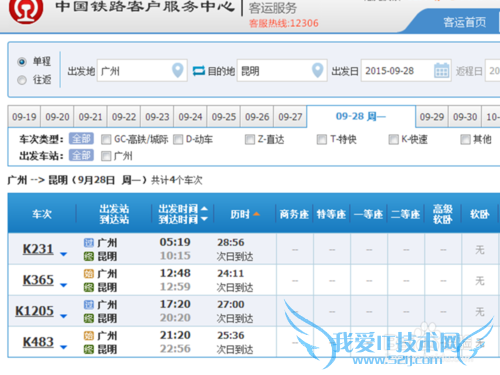Viewport: 500px width, 375px height.
Task: Click the 出发地 input field with 广州
Action: pyautogui.click(x=142, y=70)
